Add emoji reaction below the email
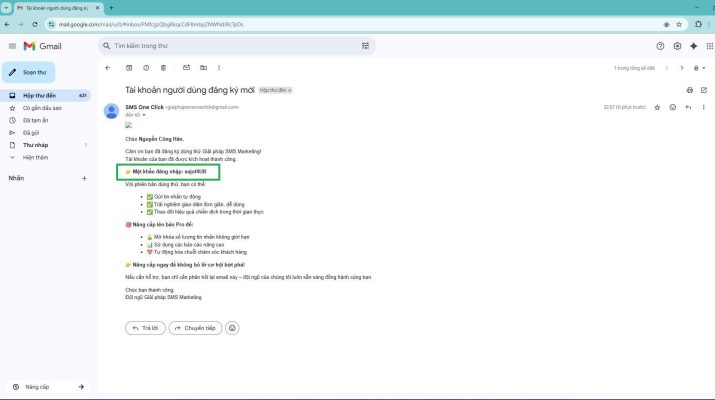 (x=232, y=327)
